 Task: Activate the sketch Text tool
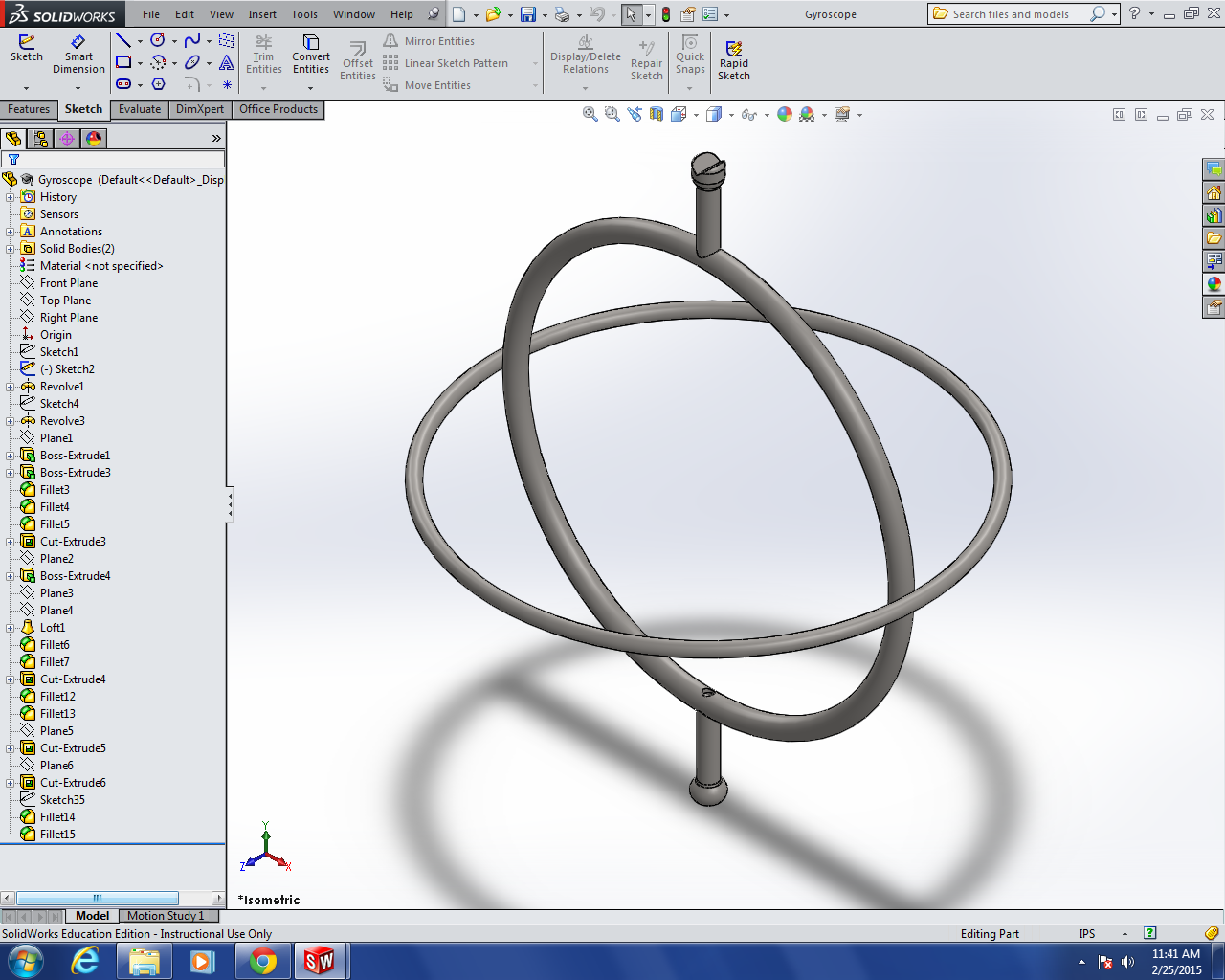[227, 62]
